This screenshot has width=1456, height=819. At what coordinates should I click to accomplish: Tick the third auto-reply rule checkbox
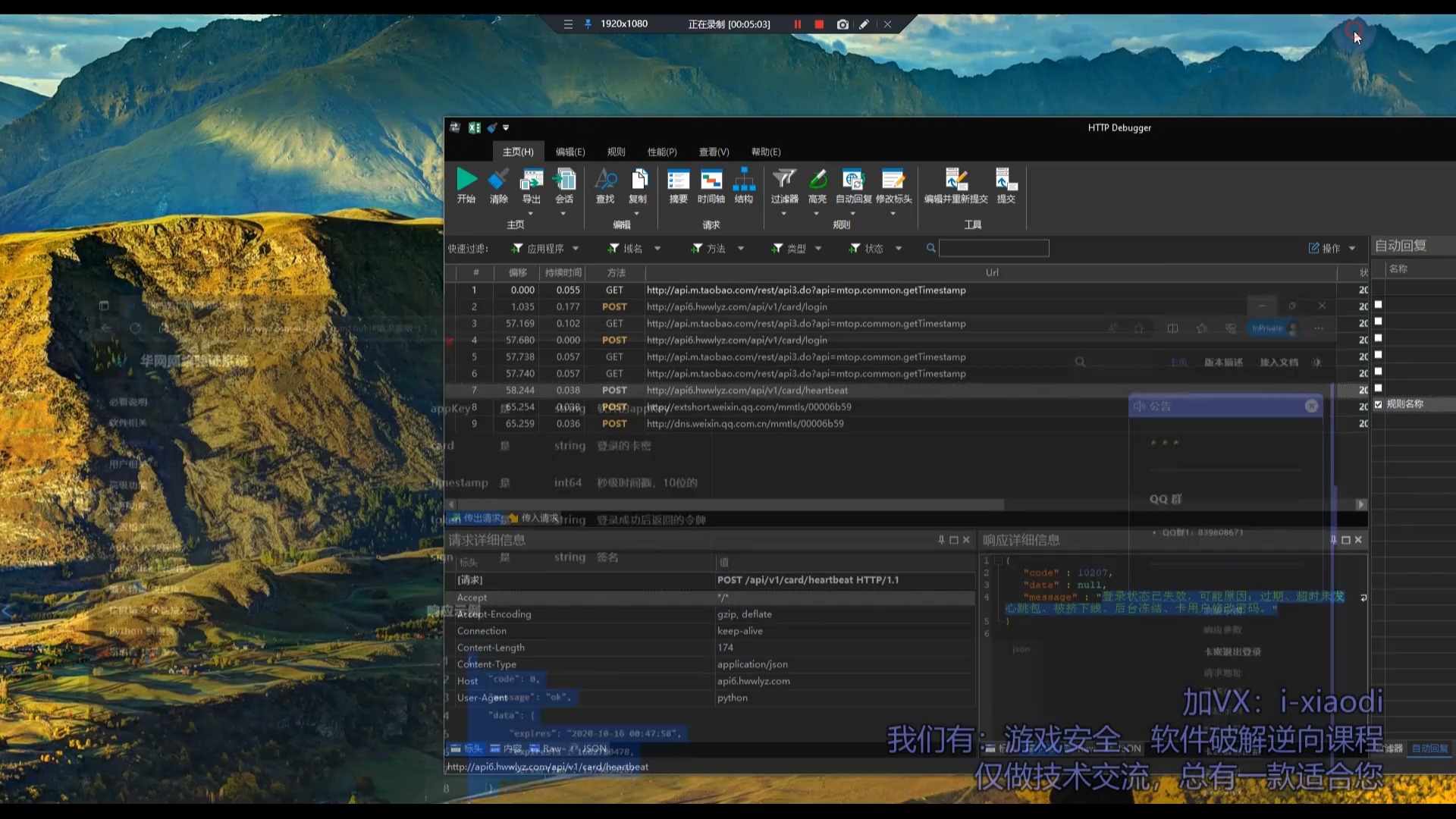click(1379, 338)
